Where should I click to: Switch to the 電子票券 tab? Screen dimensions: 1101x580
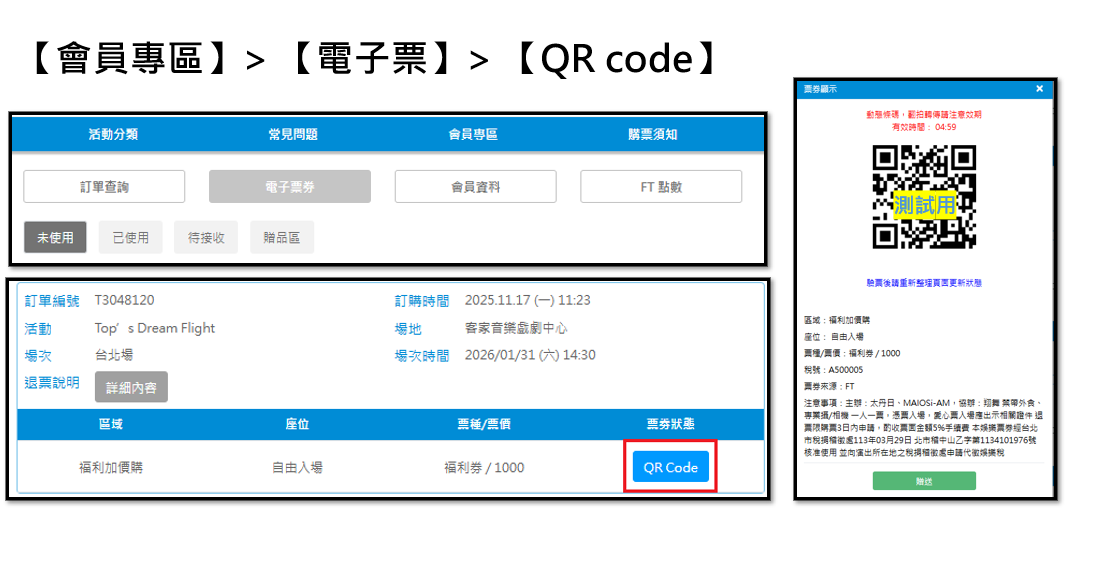click(x=290, y=187)
